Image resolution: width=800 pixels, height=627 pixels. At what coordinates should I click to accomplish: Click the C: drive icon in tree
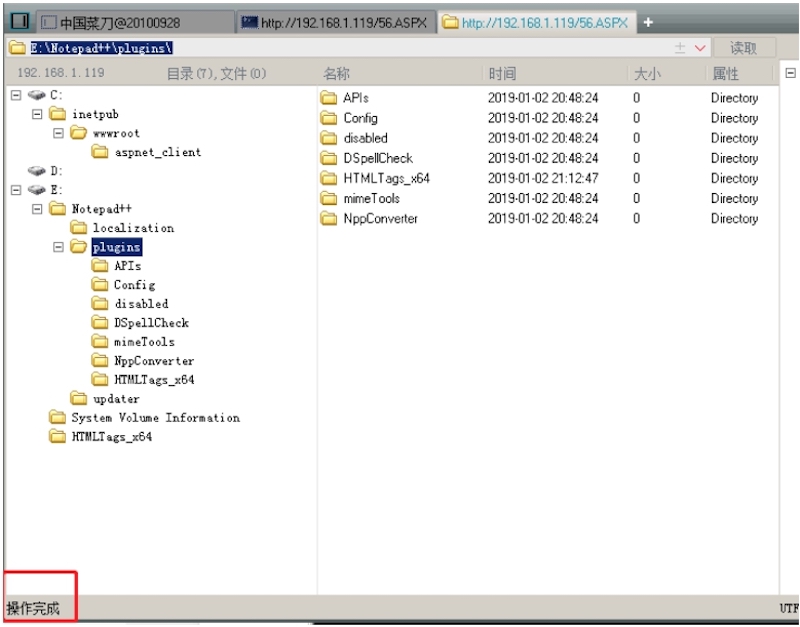coord(37,95)
